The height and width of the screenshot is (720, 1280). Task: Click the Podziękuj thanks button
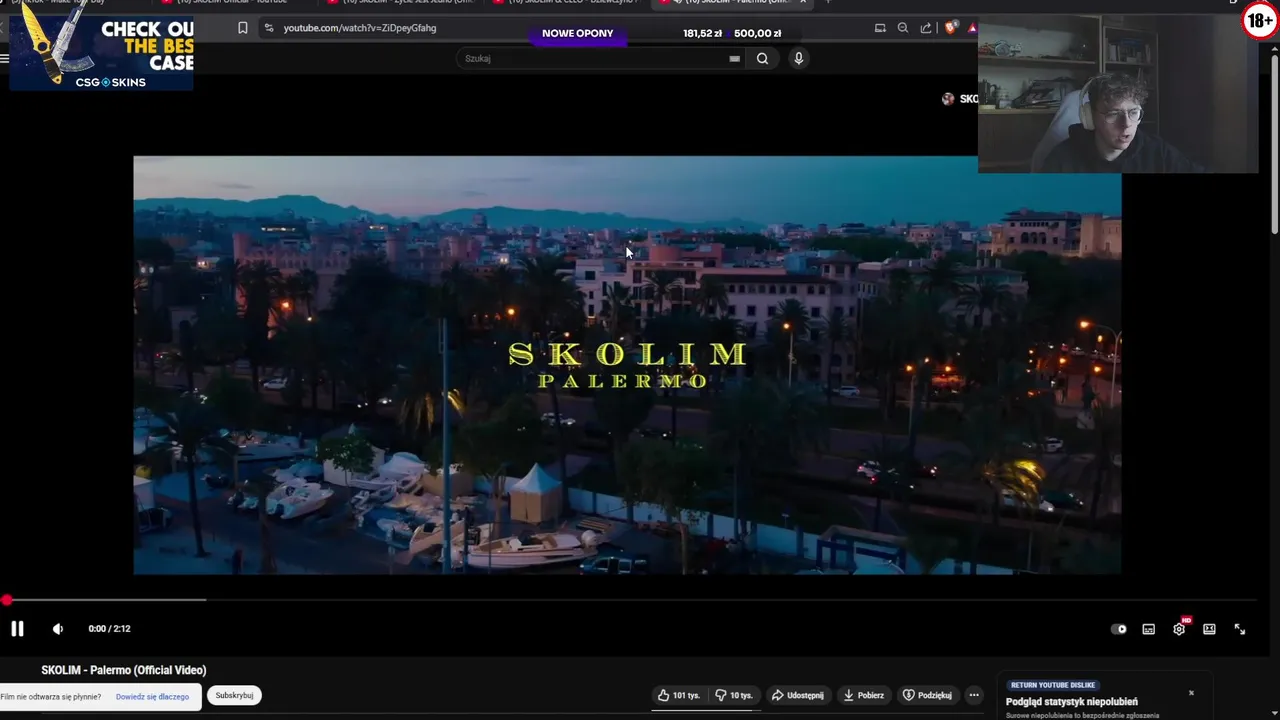pyautogui.click(x=927, y=695)
